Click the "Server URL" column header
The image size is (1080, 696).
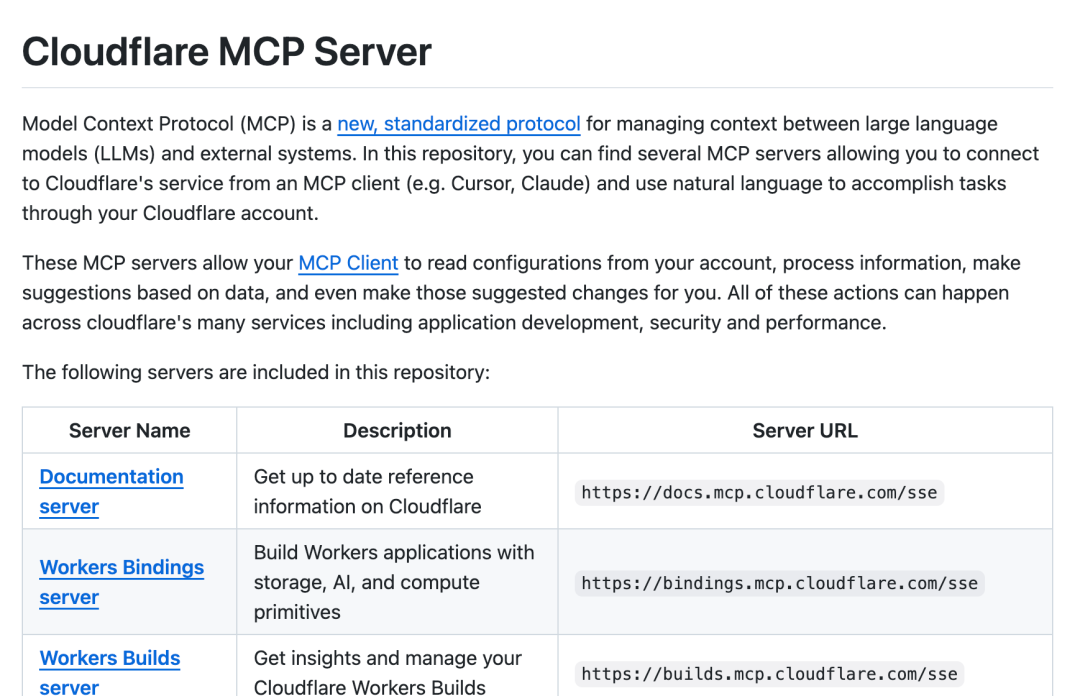click(x=805, y=431)
